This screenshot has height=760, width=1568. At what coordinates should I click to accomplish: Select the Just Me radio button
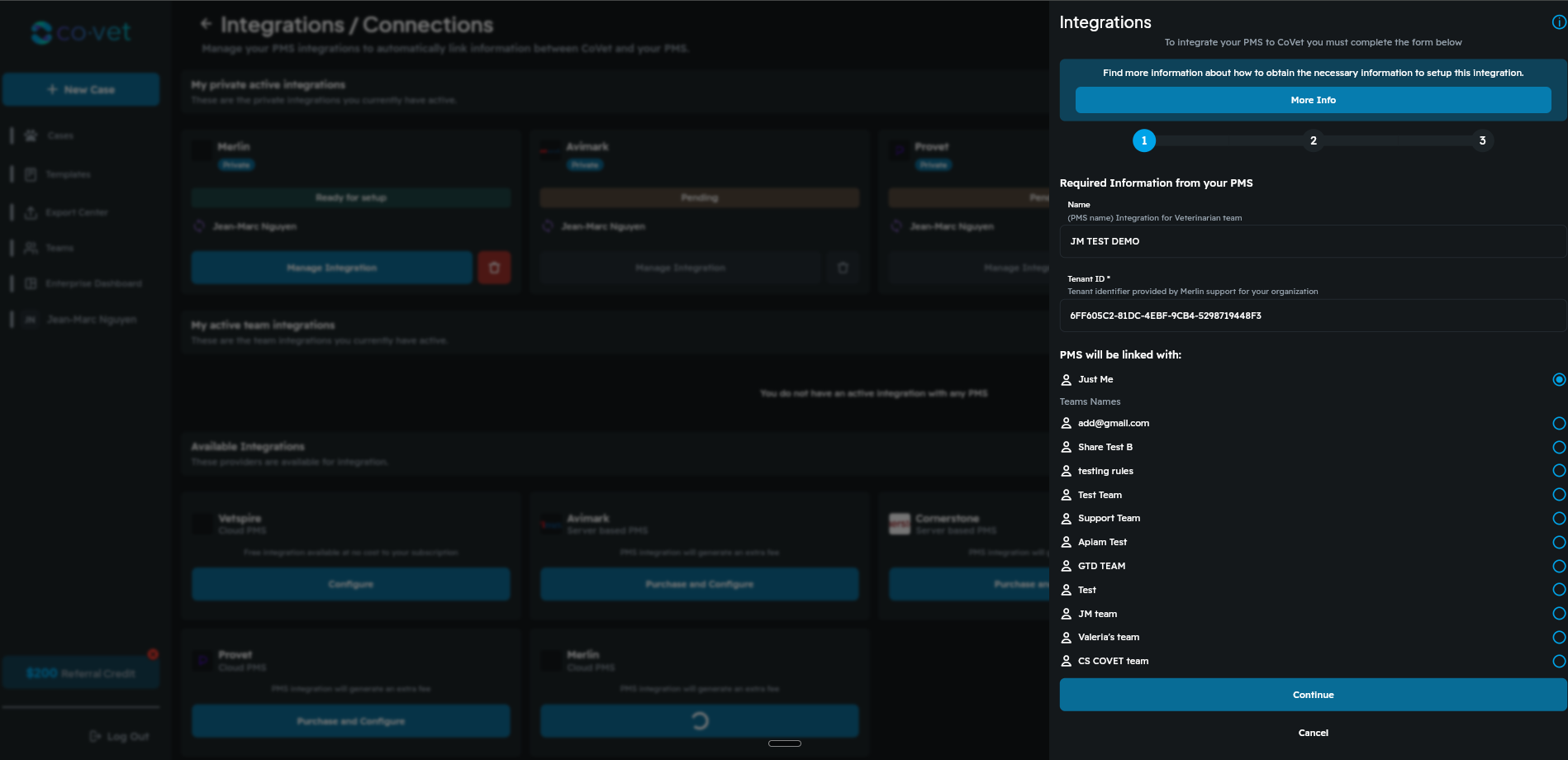[1559, 379]
